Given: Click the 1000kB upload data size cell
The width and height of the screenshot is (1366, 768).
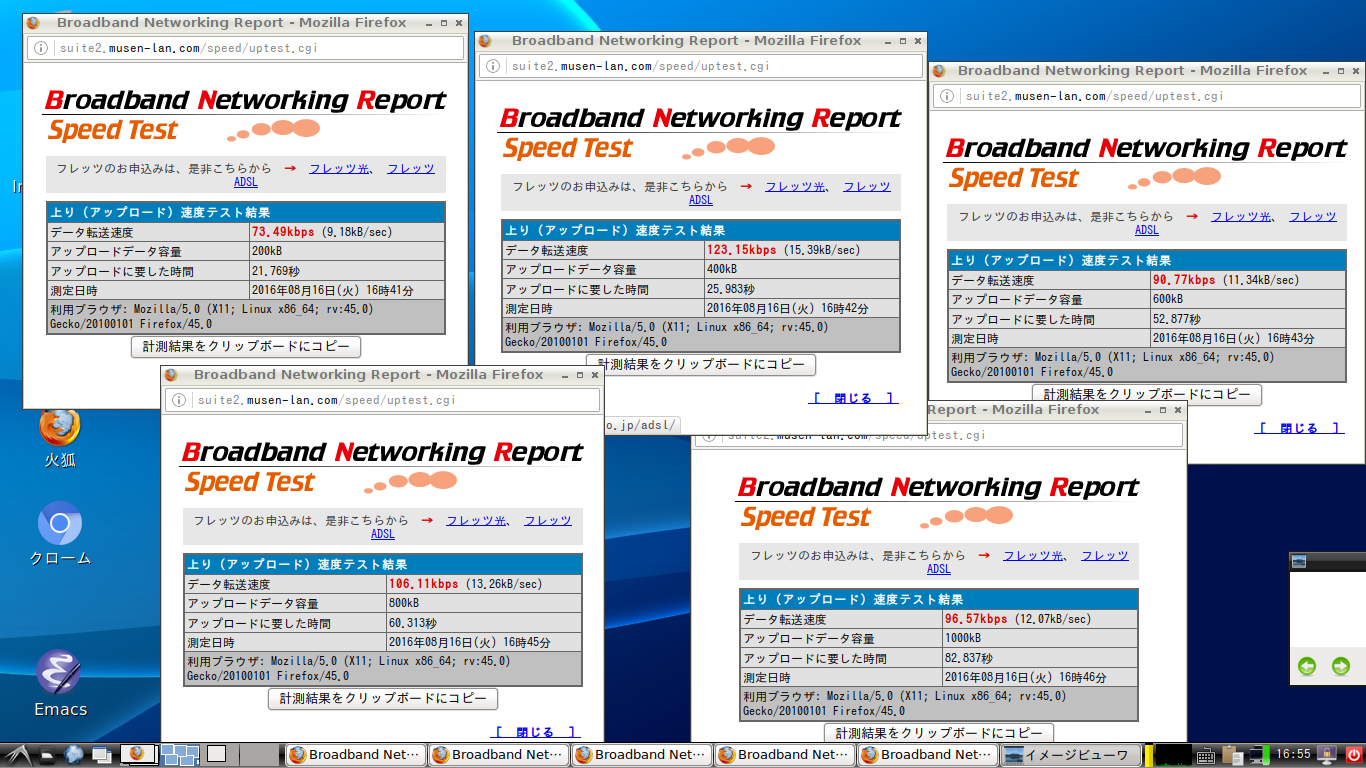Looking at the screenshot, I should (1040, 638).
